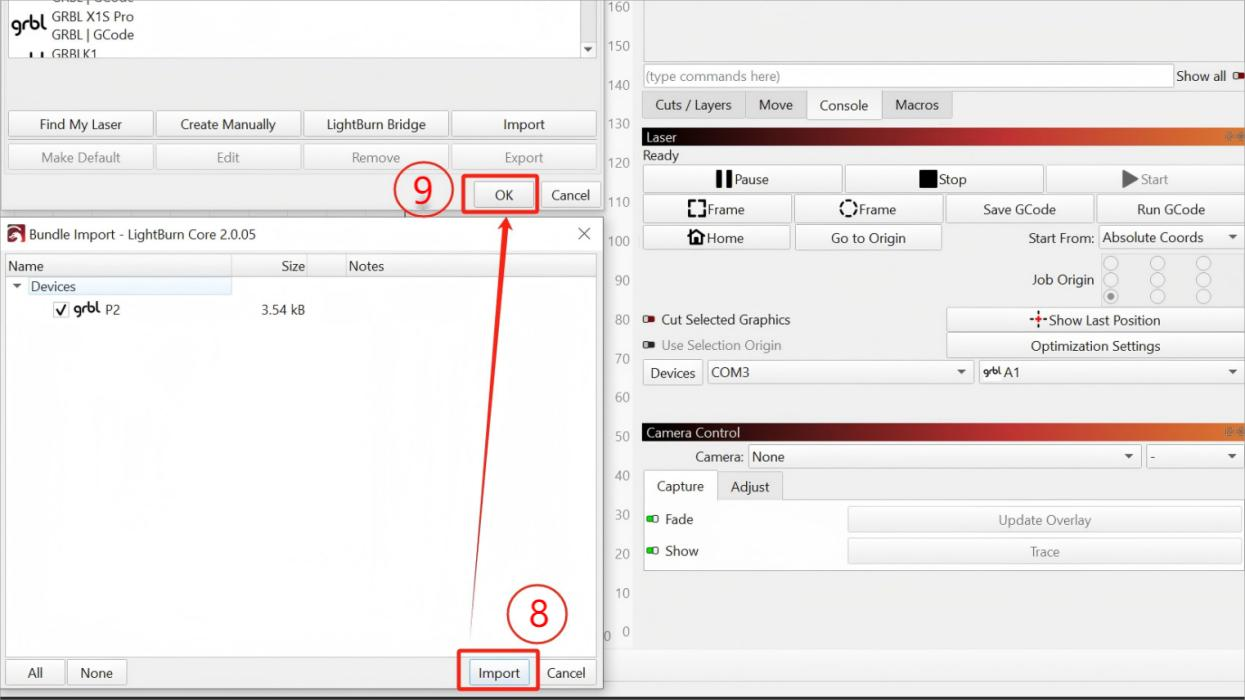
Task: Click OK in the Devices dialog
Action: pos(504,195)
